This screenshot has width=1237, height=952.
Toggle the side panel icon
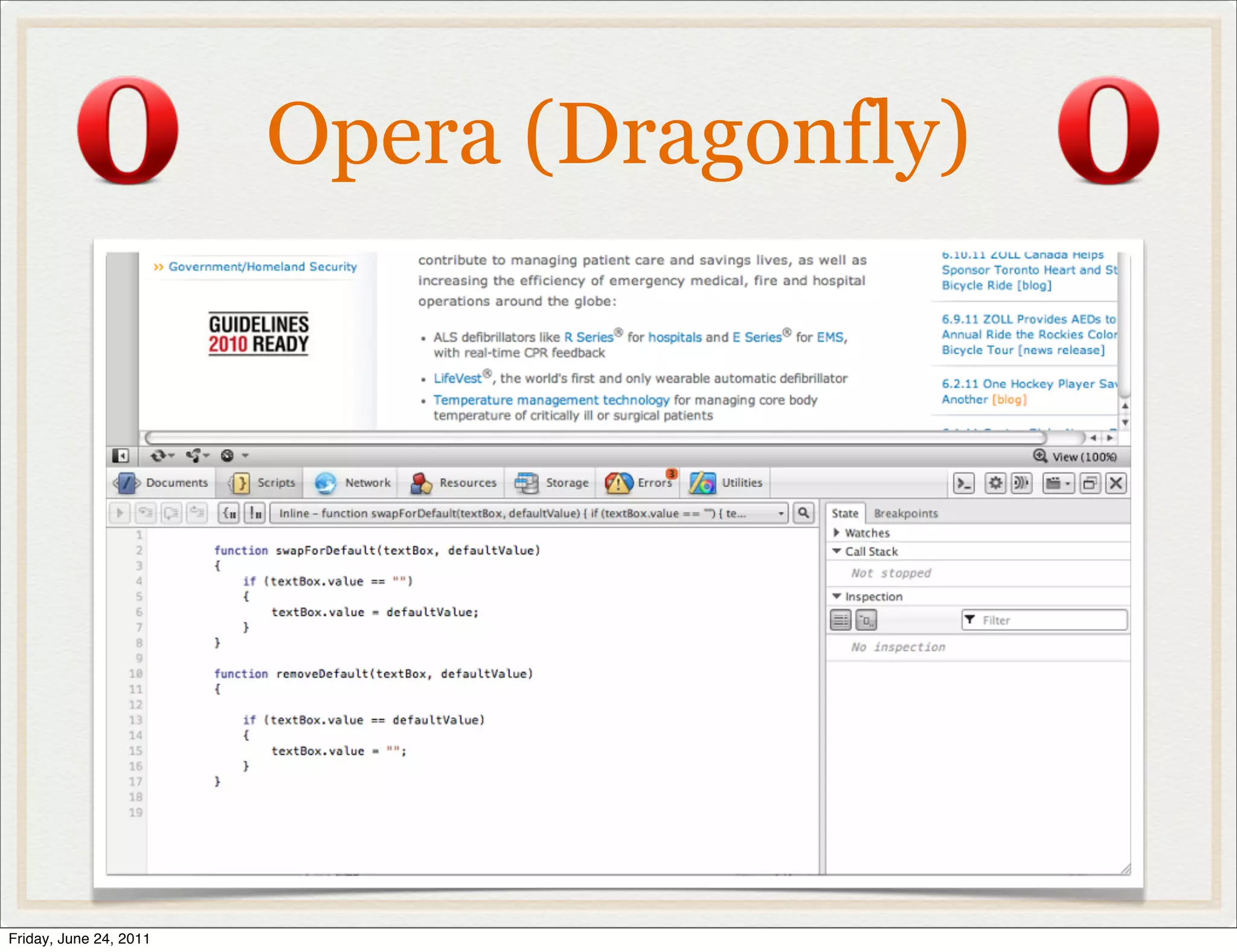(121, 455)
